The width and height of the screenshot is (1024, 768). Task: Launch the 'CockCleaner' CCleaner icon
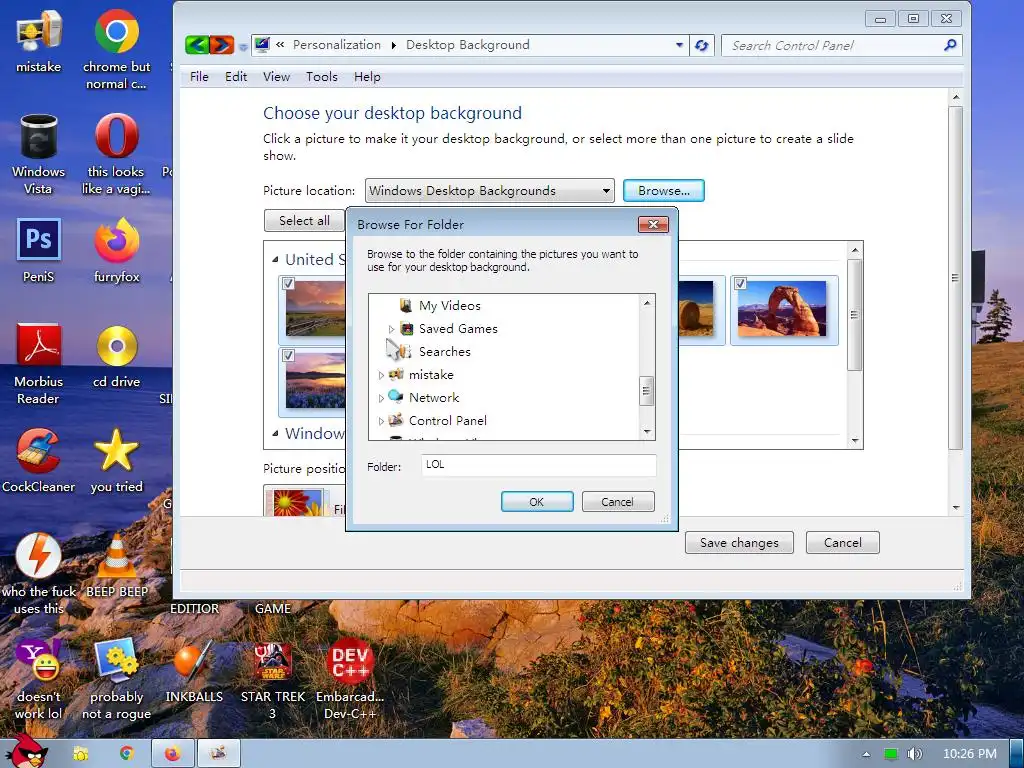click(x=39, y=461)
